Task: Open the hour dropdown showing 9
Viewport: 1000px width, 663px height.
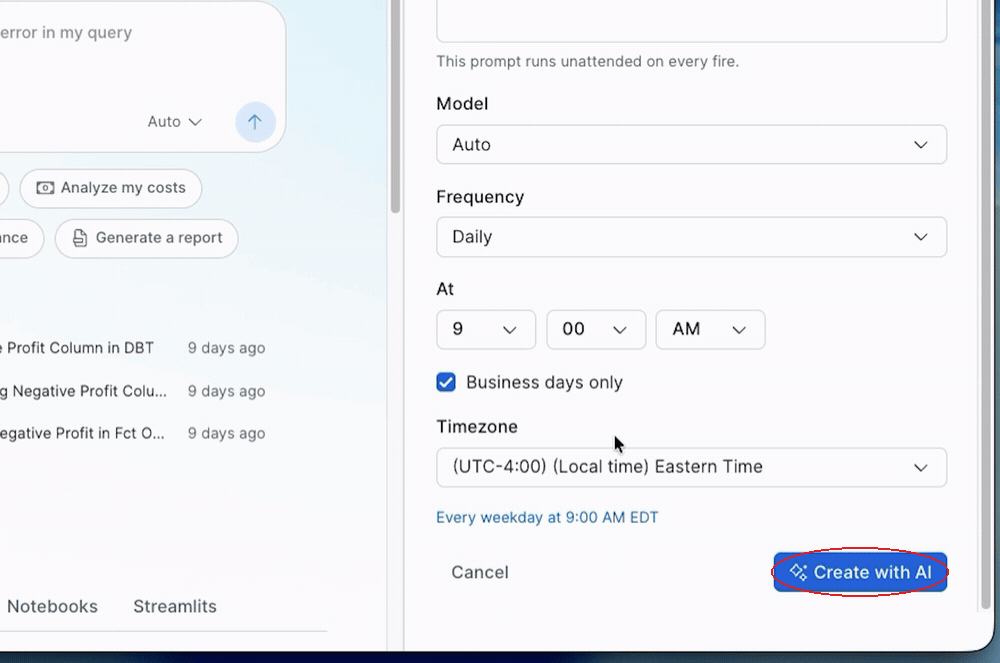Action: coord(486,330)
